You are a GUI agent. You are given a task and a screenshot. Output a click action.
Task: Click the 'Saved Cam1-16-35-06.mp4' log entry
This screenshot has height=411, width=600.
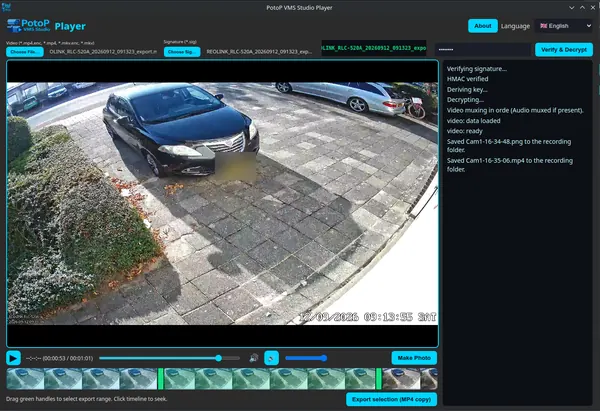click(510, 165)
